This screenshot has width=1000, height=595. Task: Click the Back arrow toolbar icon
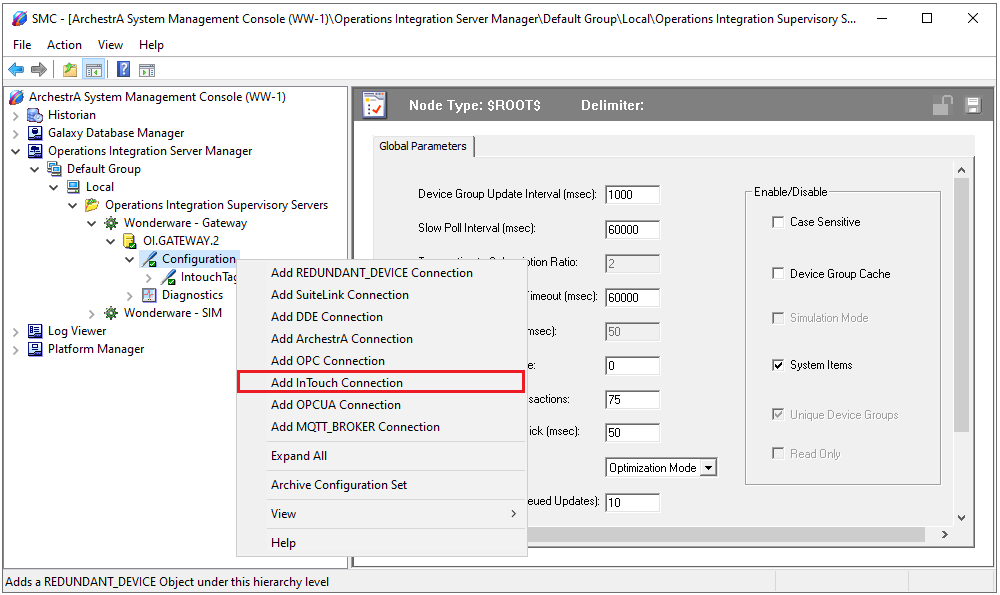pos(16,70)
